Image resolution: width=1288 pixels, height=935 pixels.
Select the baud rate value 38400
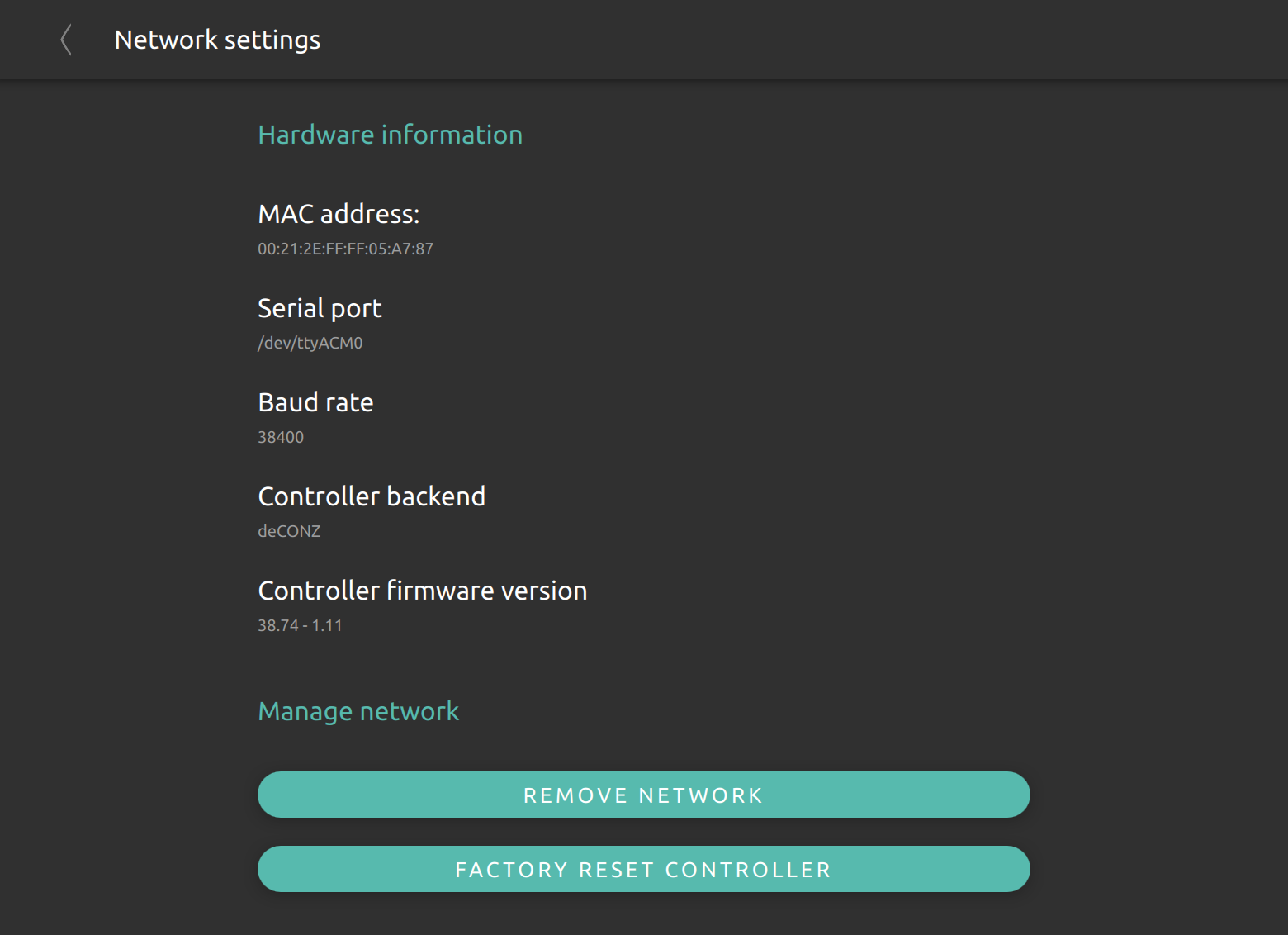(x=281, y=437)
